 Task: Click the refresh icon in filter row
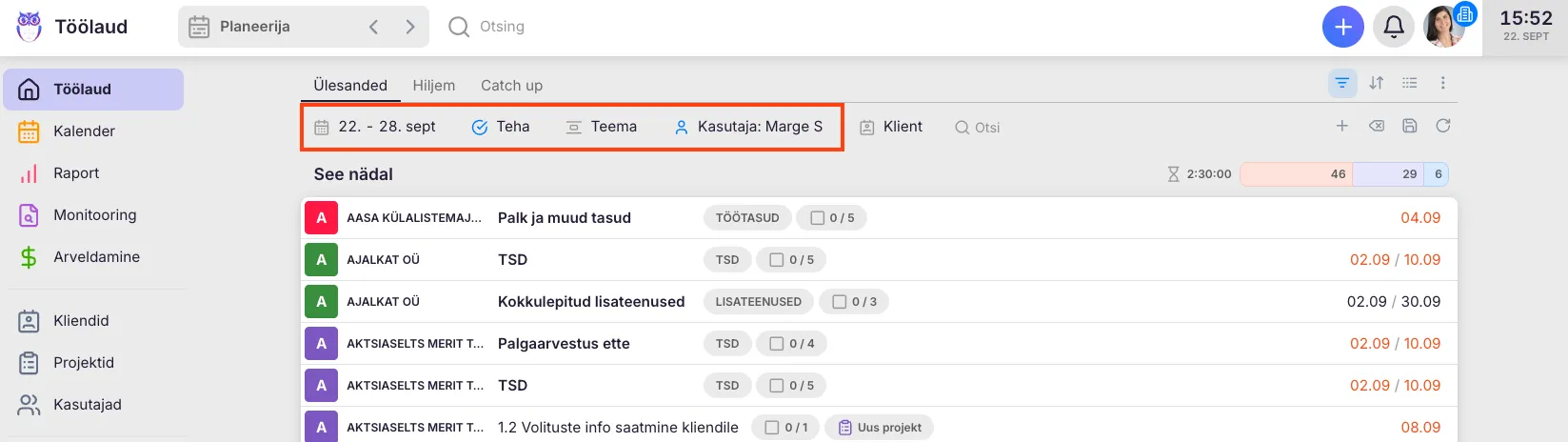(x=1442, y=126)
